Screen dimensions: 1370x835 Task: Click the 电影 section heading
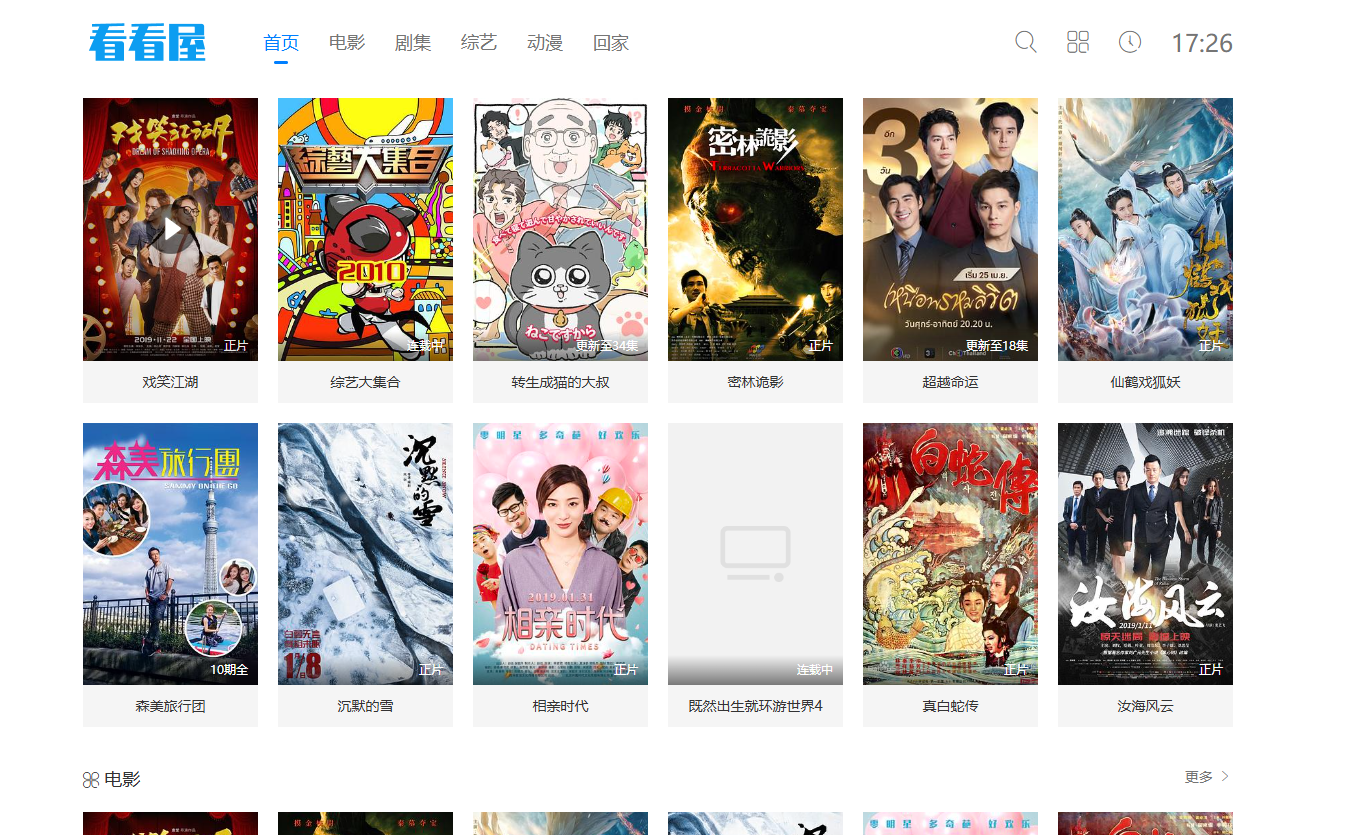pos(123,780)
